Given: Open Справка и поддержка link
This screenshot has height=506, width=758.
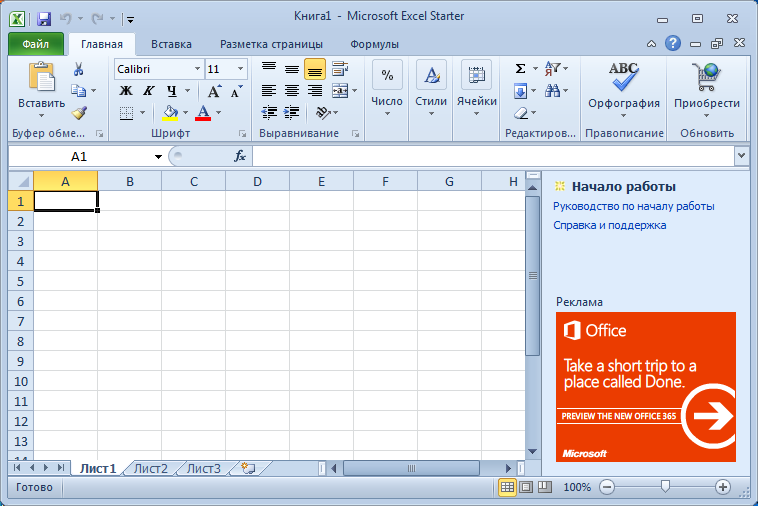Looking at the screenshot, I should [610, 225].
